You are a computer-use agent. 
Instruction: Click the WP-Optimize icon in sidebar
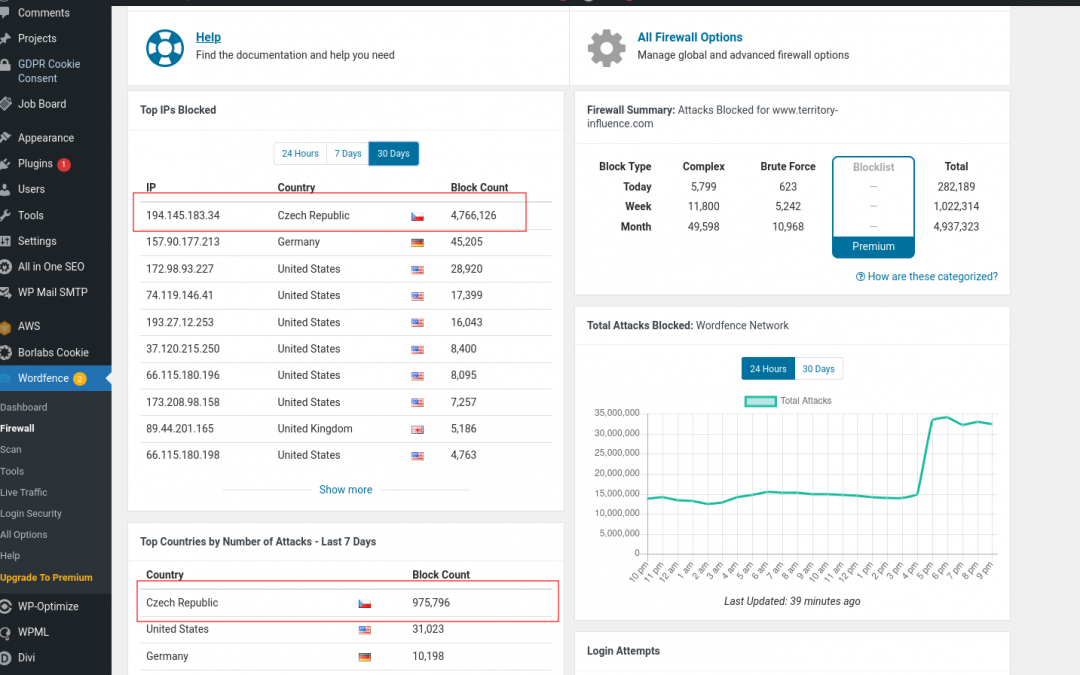point(6,607)
